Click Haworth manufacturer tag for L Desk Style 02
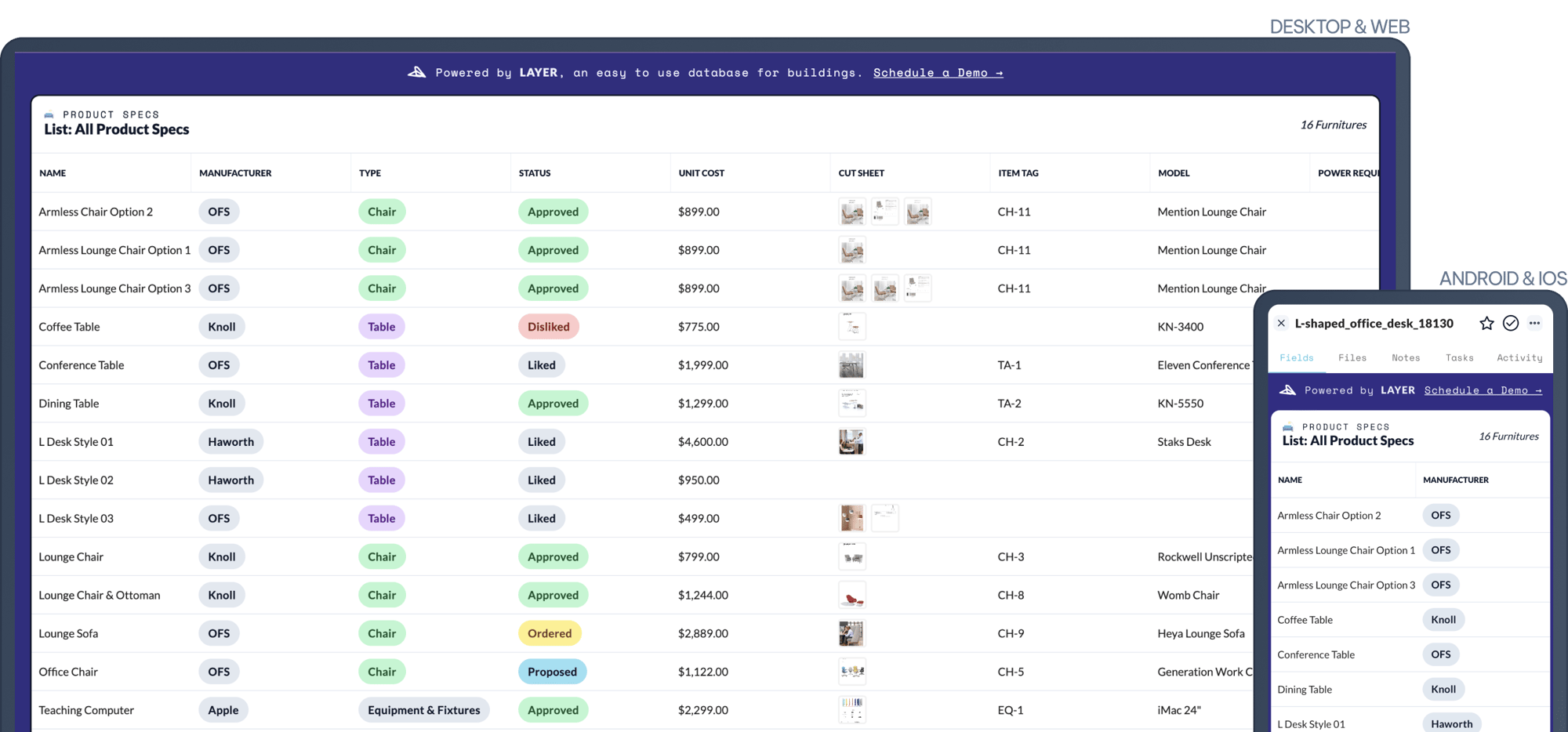1568x732 pixels. pos(231,480)
